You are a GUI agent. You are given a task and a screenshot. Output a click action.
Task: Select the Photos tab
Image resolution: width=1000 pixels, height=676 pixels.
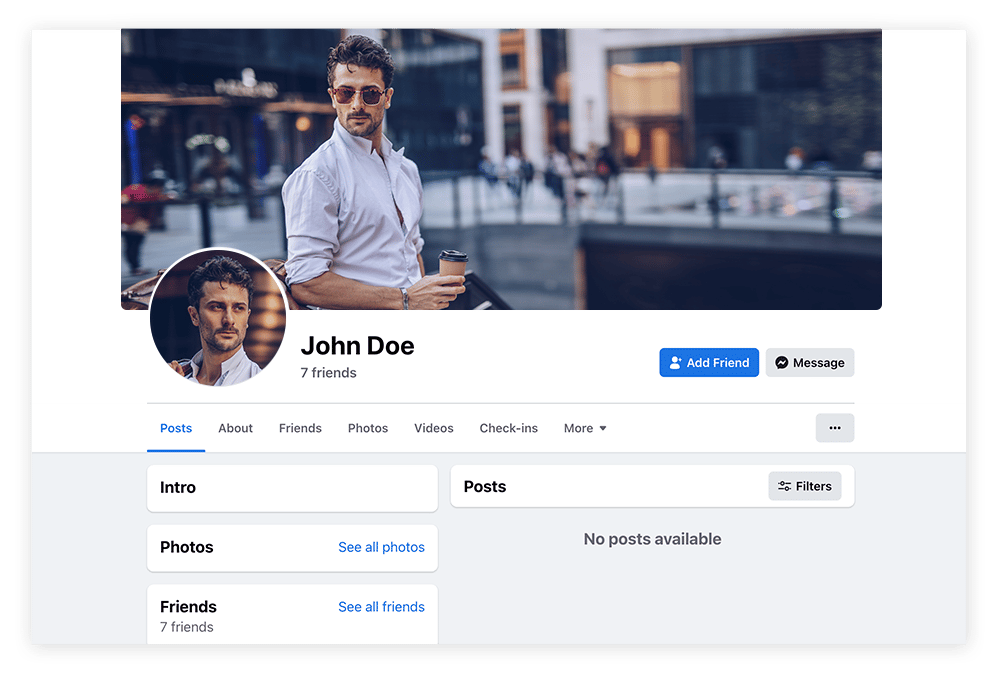(x=368, y=429)
